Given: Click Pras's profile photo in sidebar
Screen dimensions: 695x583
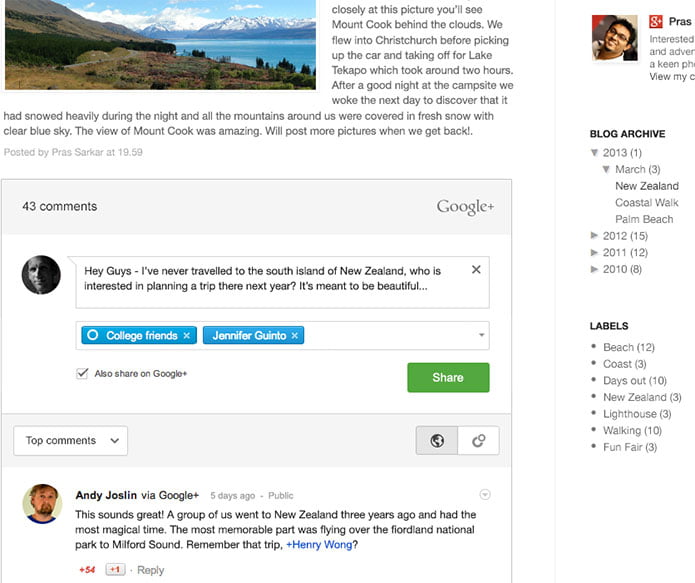Looking at the screenshot, I should pyautogui.click(x=615, y=38).
